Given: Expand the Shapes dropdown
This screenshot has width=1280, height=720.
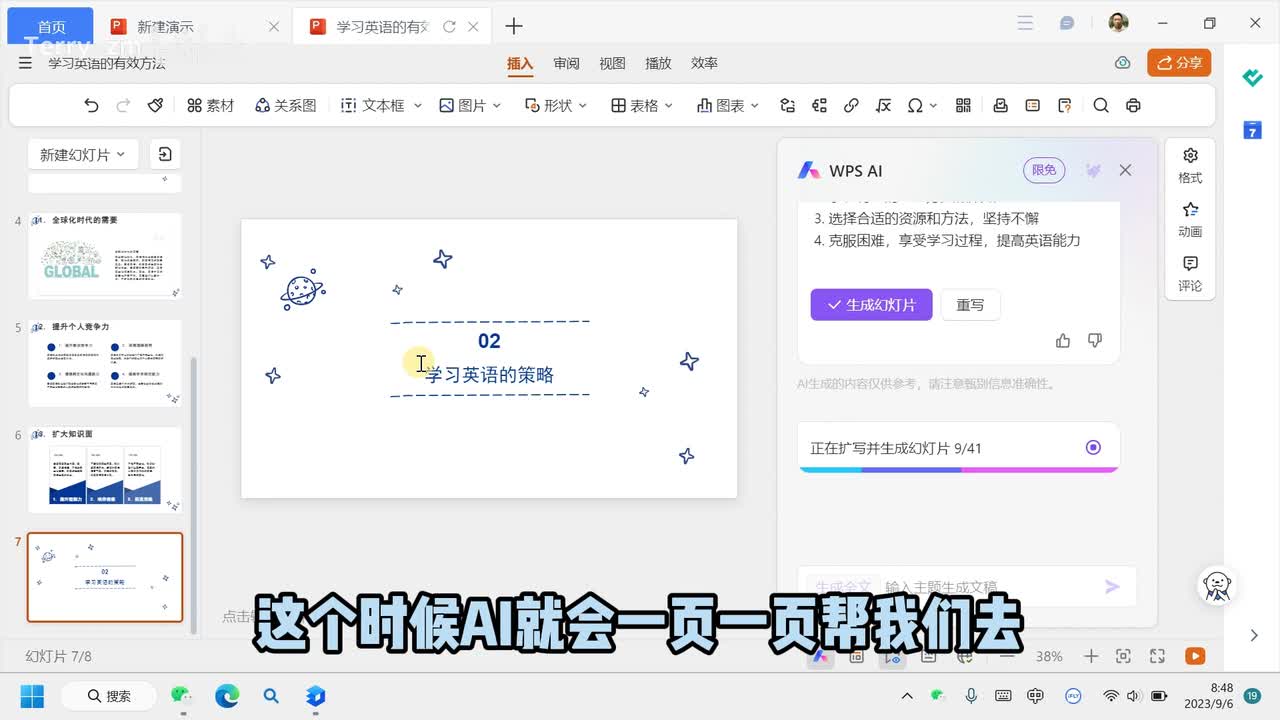Looking at the screenshot, I should point(582,105).
